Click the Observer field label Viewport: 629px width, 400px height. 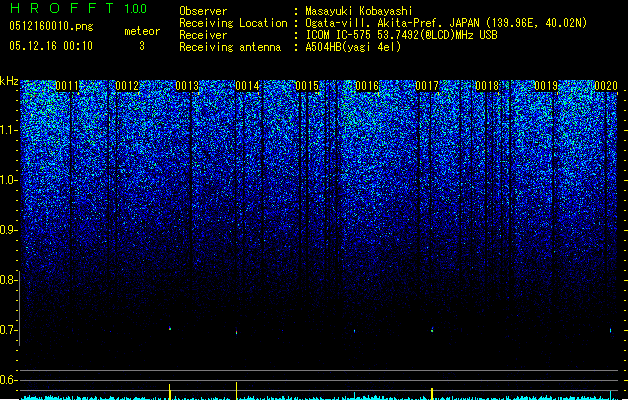pyautogui.click(x=203, y=11)
